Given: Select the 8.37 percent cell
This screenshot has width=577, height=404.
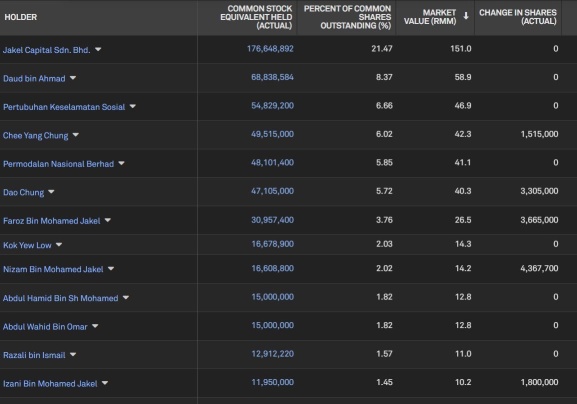Looking at the screenshot, I should (x=384, y=77).
